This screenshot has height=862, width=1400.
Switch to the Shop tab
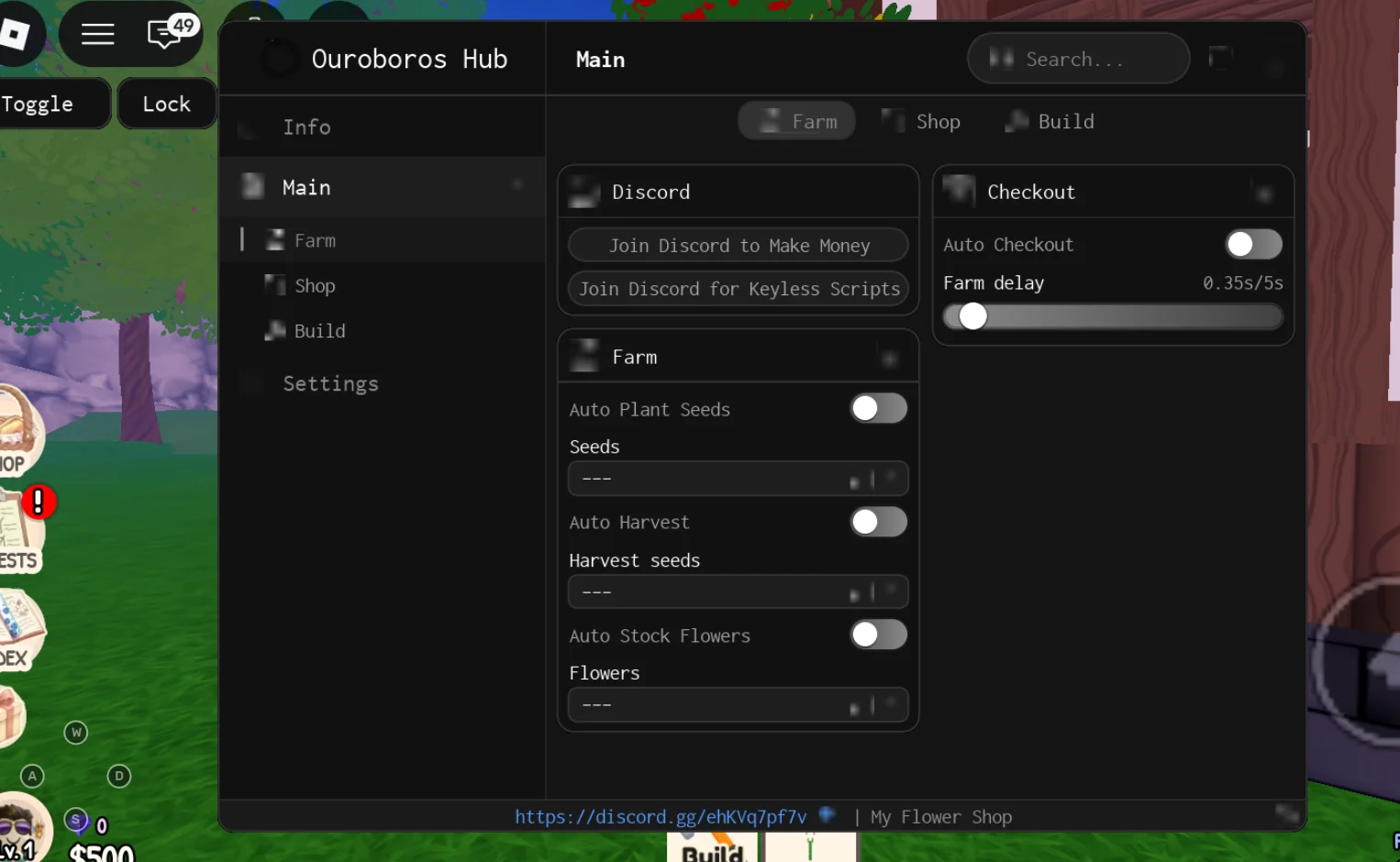[x=920, y=121]
